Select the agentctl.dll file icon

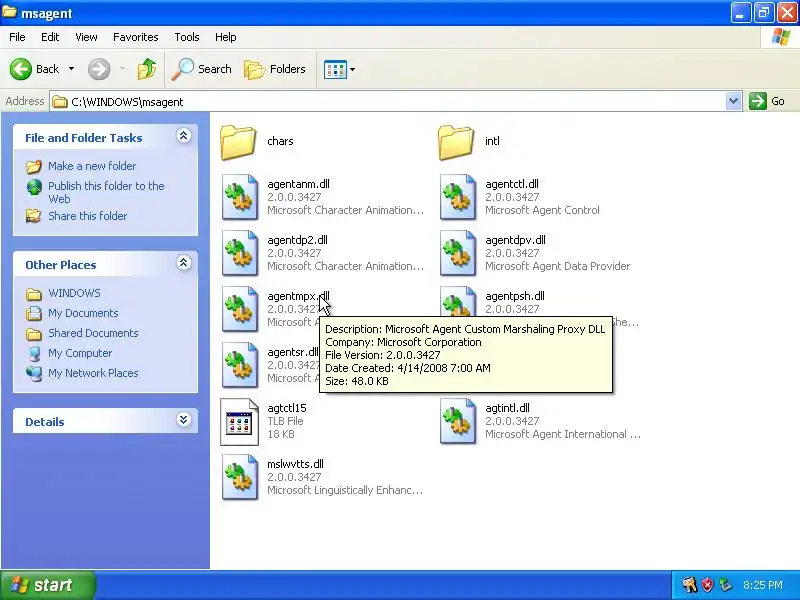458,197
